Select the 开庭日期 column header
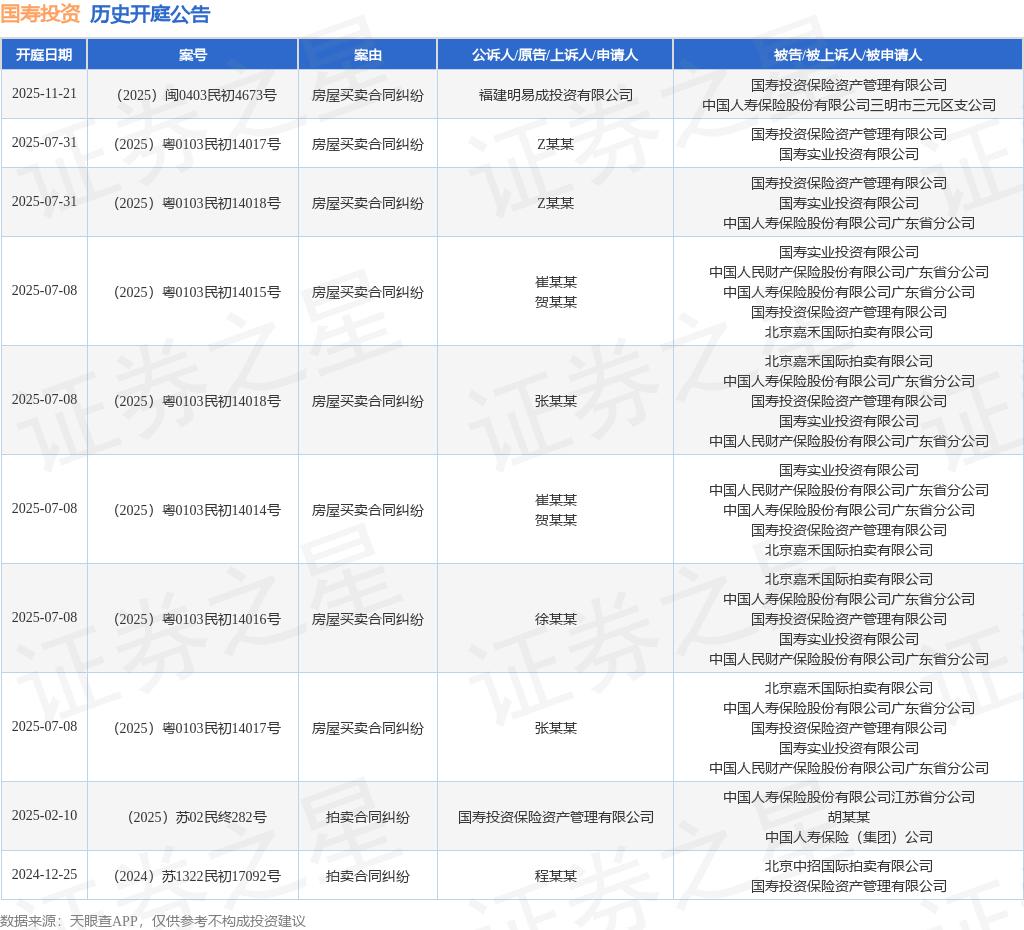1024x930 pixels. click(x=44, y=55)
